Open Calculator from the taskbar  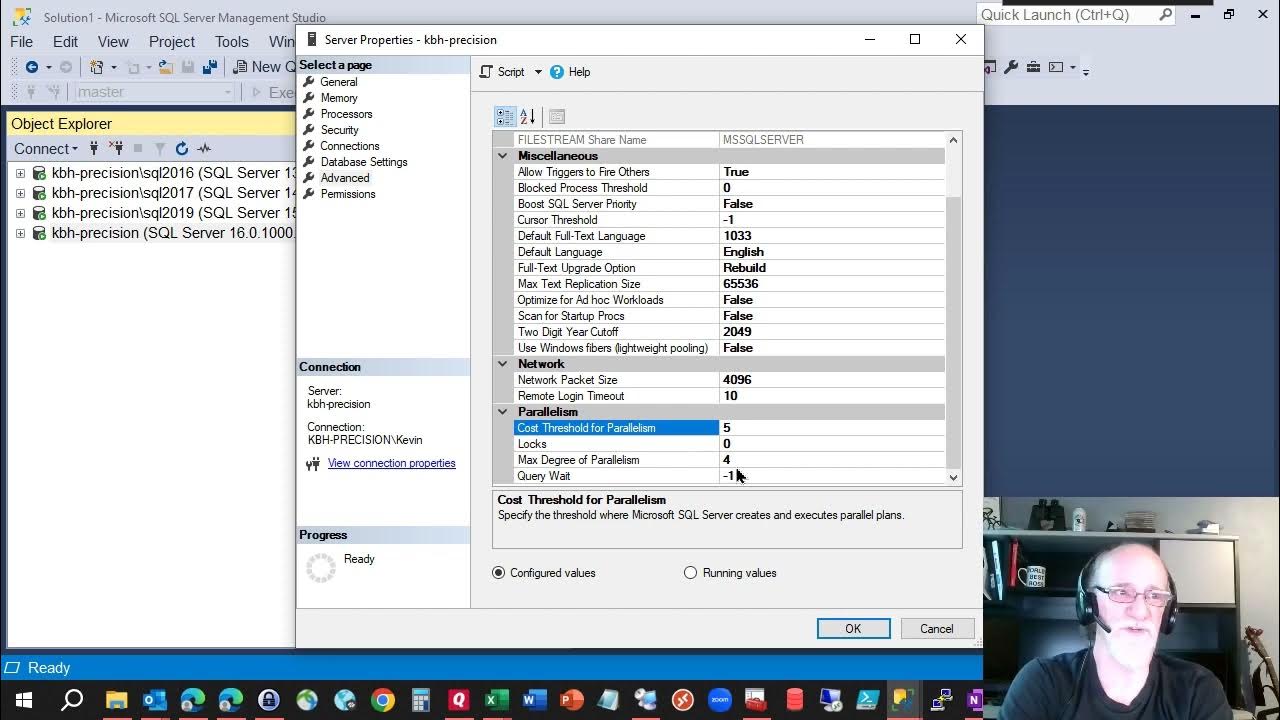click(421, 700)
